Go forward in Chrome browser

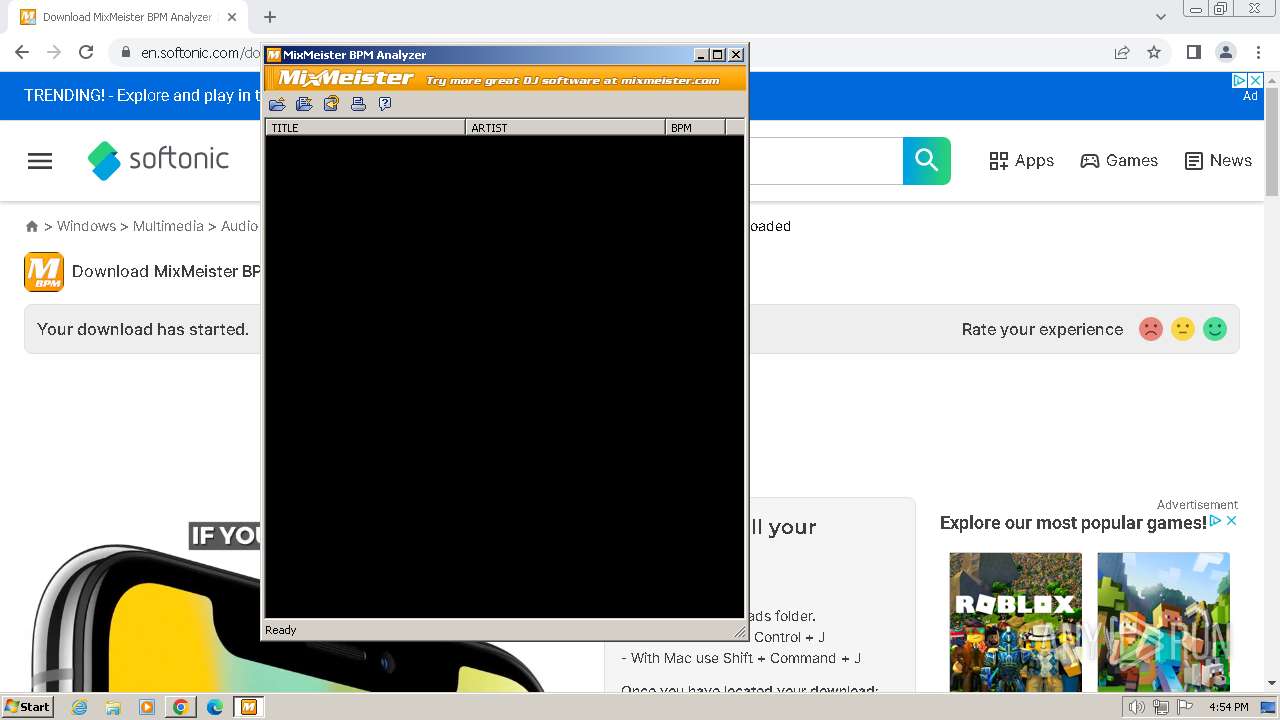coord(54,52)
